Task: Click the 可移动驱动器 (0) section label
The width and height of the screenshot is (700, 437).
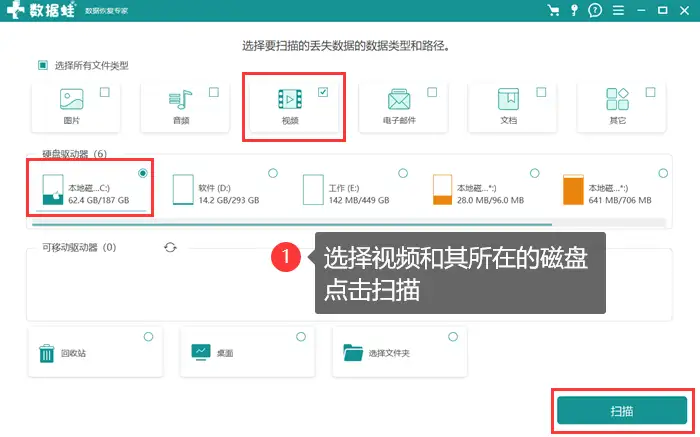Action: 79,247
